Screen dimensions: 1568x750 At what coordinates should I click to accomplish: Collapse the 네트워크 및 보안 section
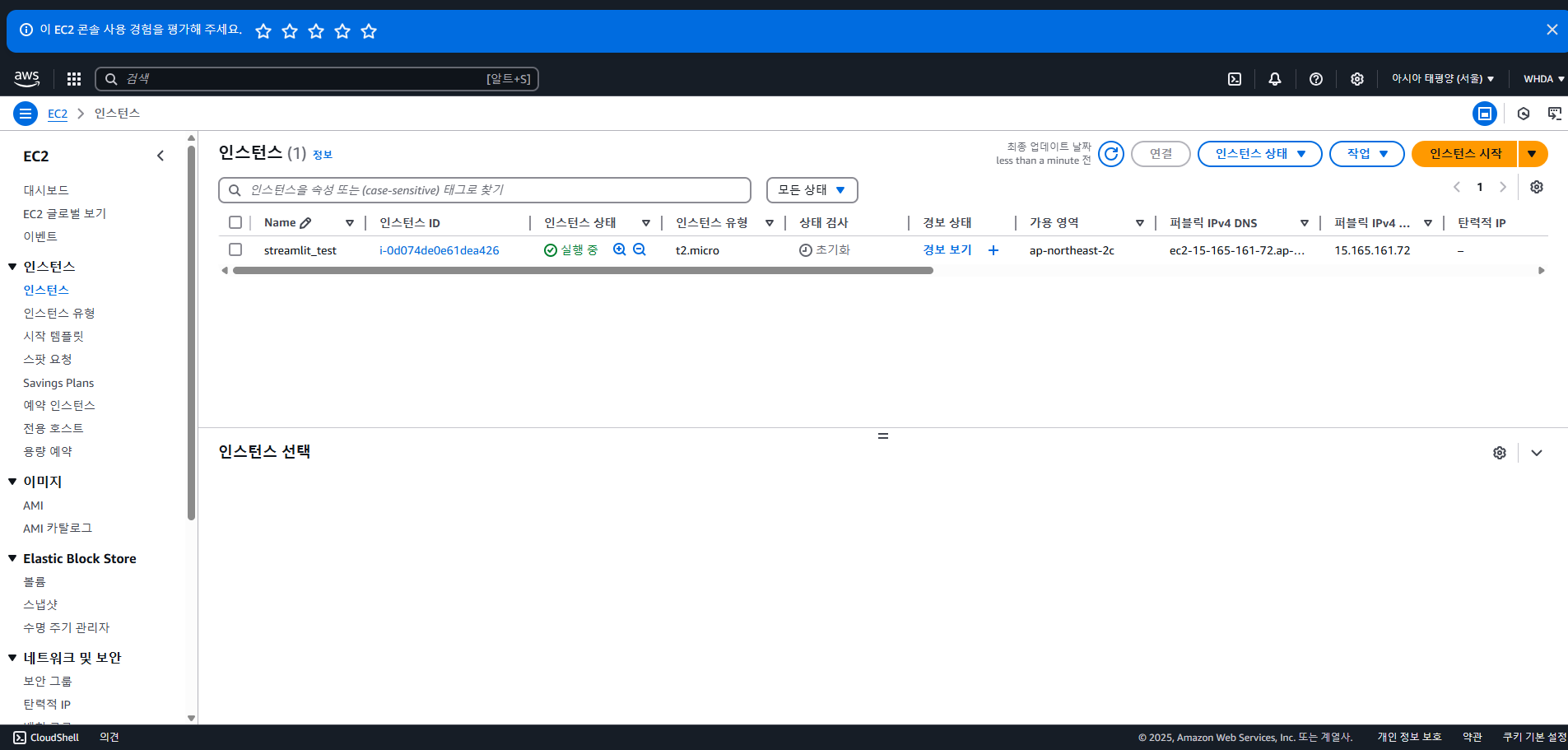12,658
